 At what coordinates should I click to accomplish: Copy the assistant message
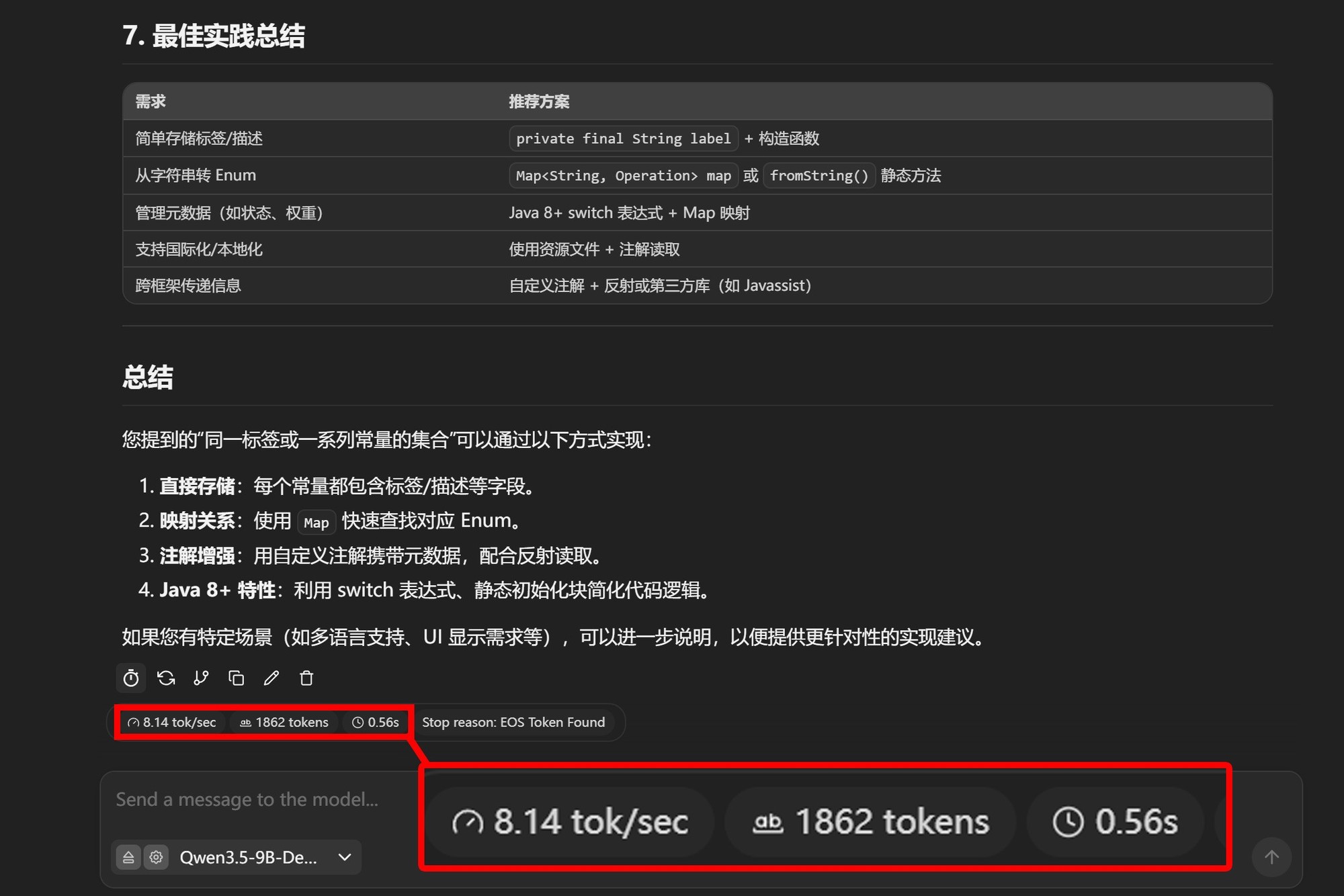click(x=236, y=678)
